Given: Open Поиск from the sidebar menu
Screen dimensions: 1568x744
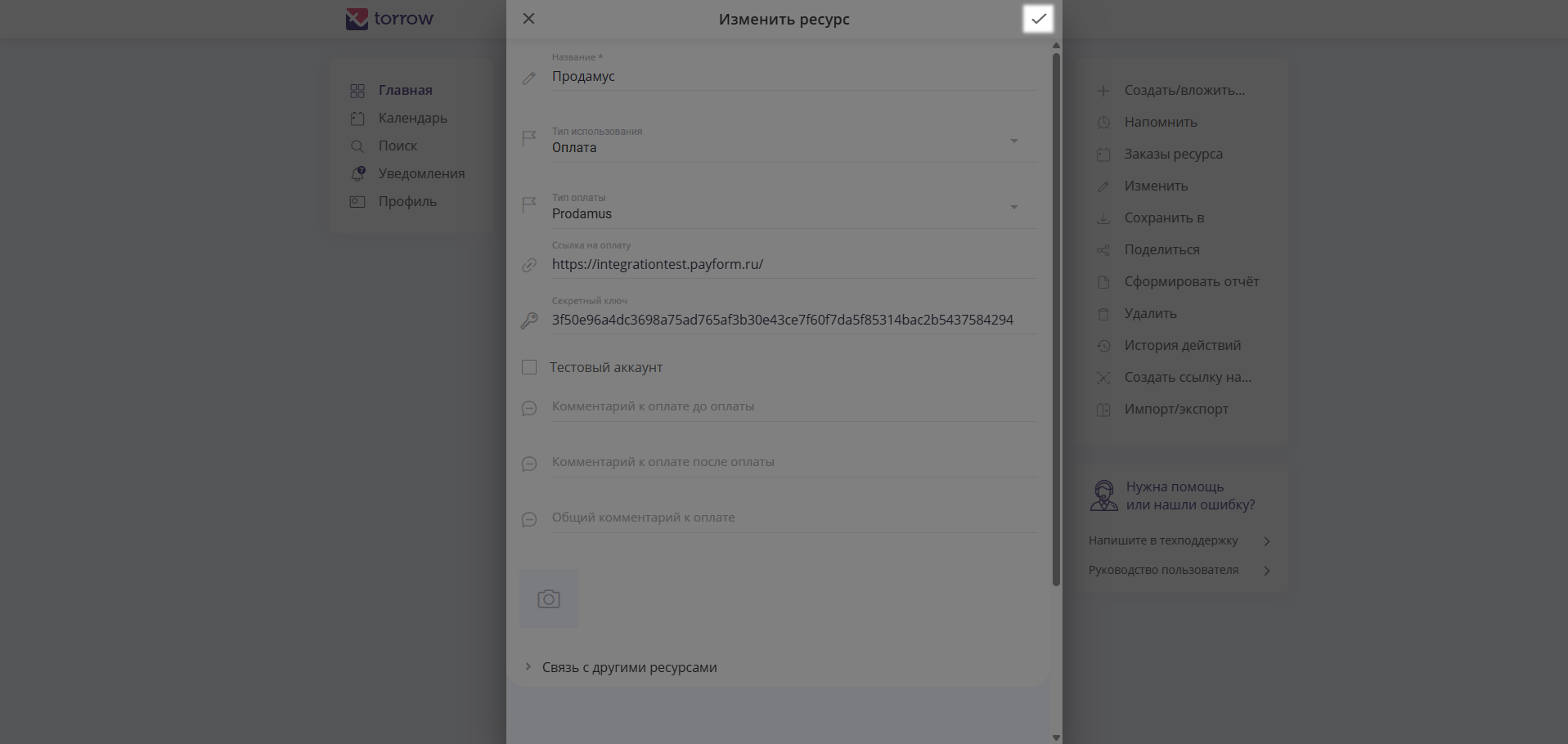Looking at the screenshot, I should (x=398, y=146).
